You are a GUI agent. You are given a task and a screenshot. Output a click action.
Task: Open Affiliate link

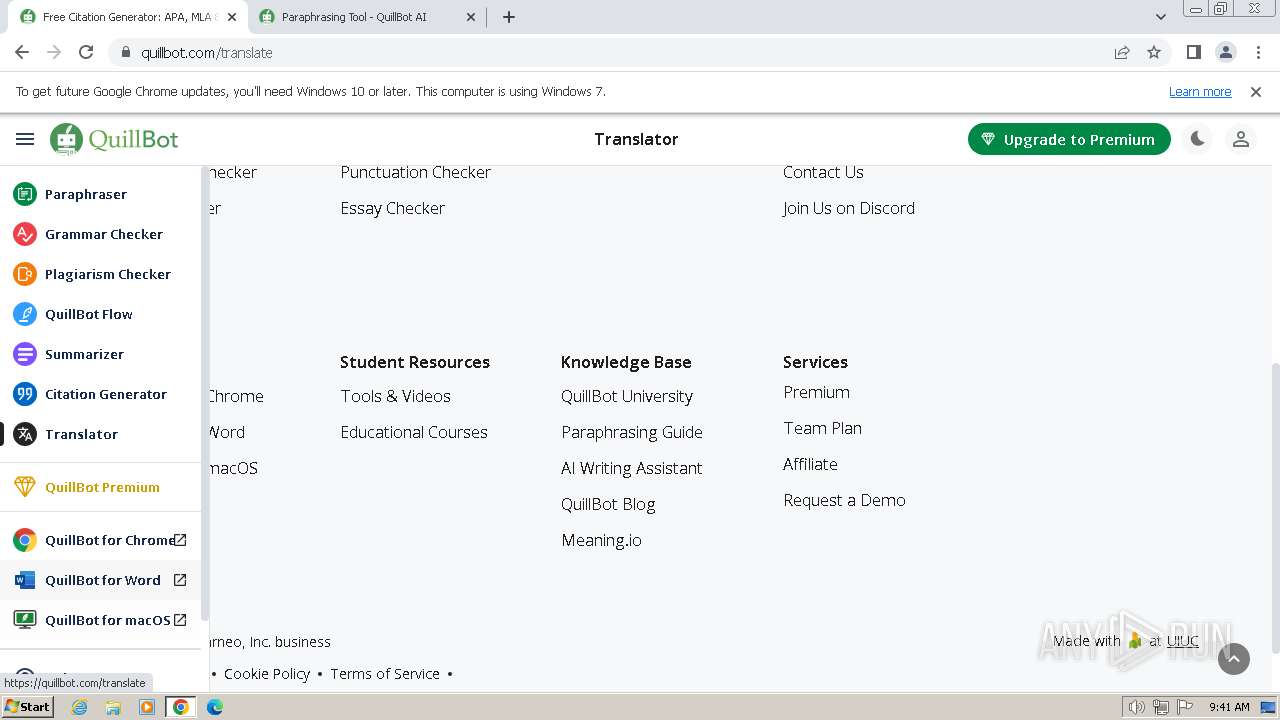pyautogui.click(x=810, y=464)
